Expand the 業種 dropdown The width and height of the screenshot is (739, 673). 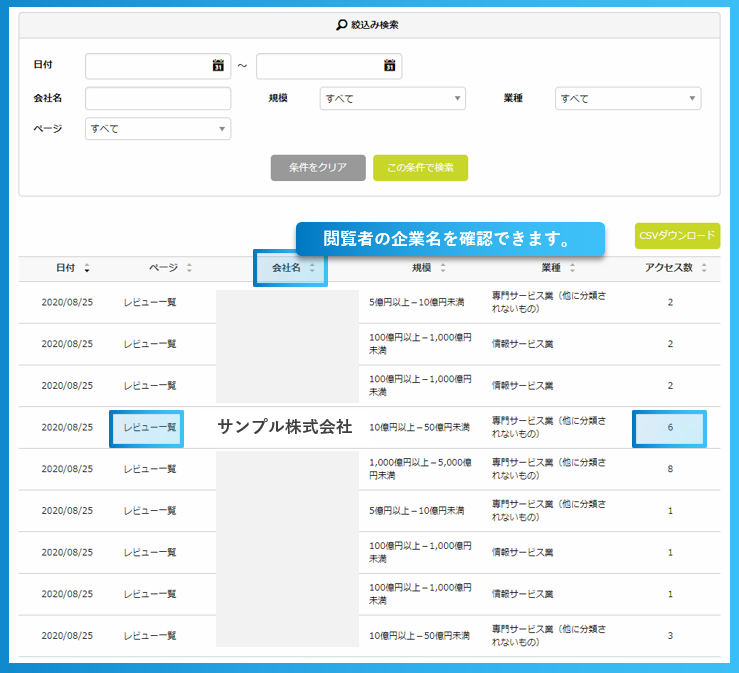(x=627, y=98)
